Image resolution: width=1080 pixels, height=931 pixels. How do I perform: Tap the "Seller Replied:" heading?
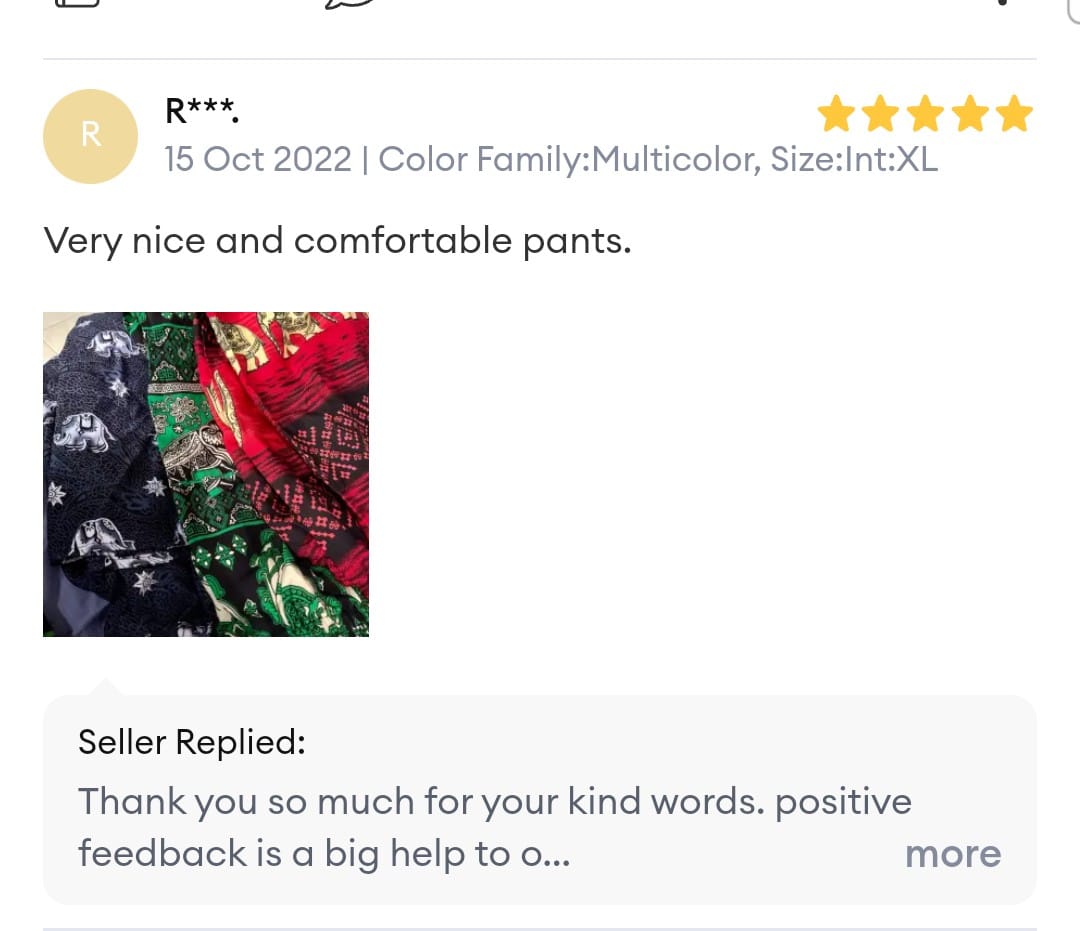191,742
